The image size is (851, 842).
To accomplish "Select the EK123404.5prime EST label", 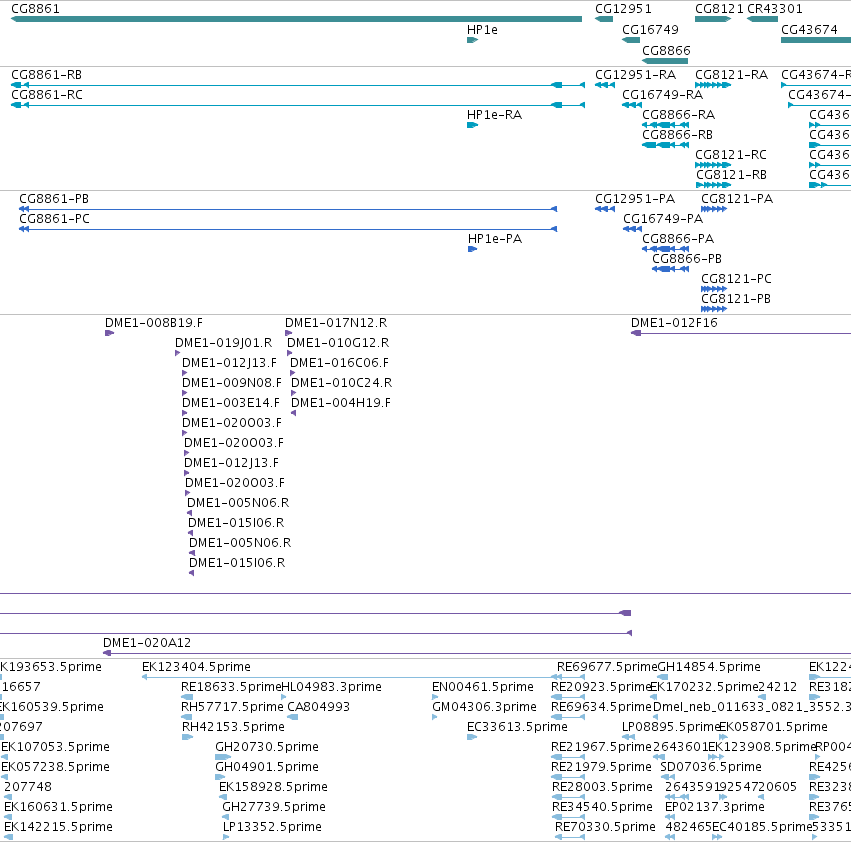I will [x=196, y=667].
